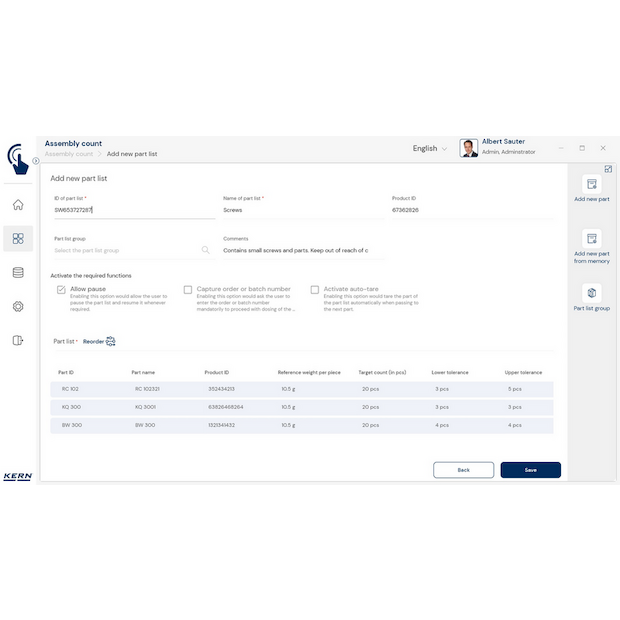The height and width of the screenshot is (620, 620).
Task: Focus the Name of part list field
Action: (x=303, y=210)
